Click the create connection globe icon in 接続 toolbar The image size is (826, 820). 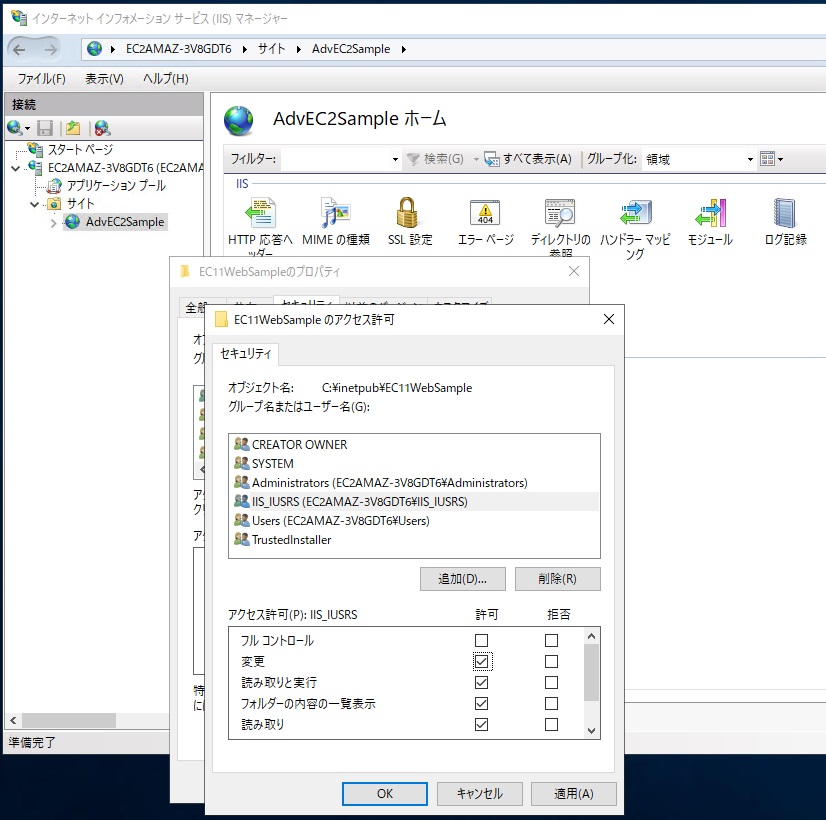pyautogui.click(x=14, y=128)
